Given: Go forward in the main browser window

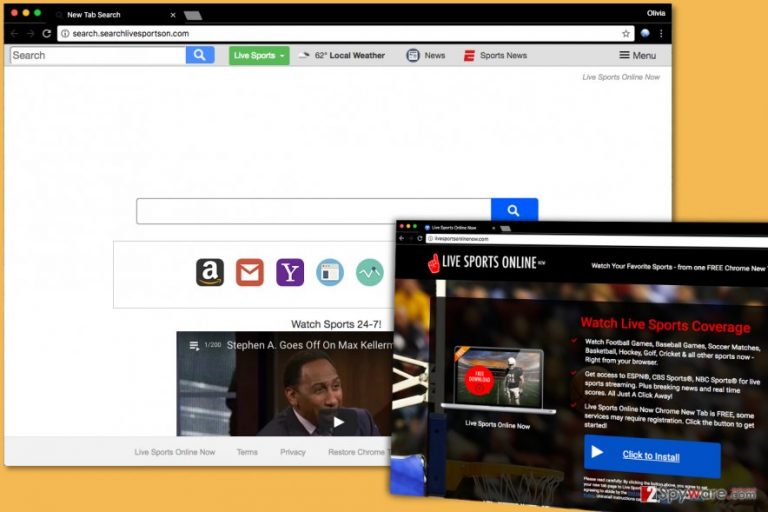Looking at the screenshot, I should 30,33.
